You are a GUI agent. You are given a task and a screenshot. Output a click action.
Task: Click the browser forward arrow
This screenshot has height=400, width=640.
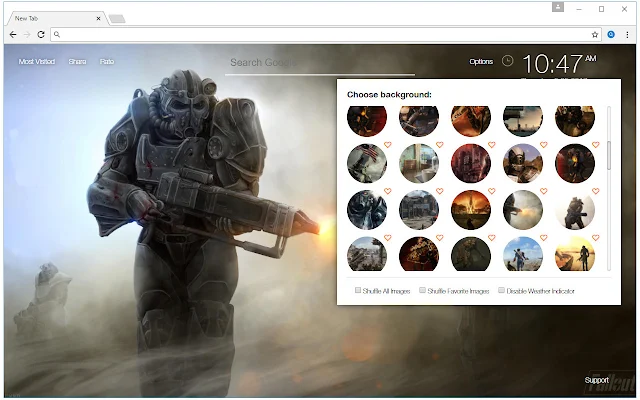[x=27, y=35]
